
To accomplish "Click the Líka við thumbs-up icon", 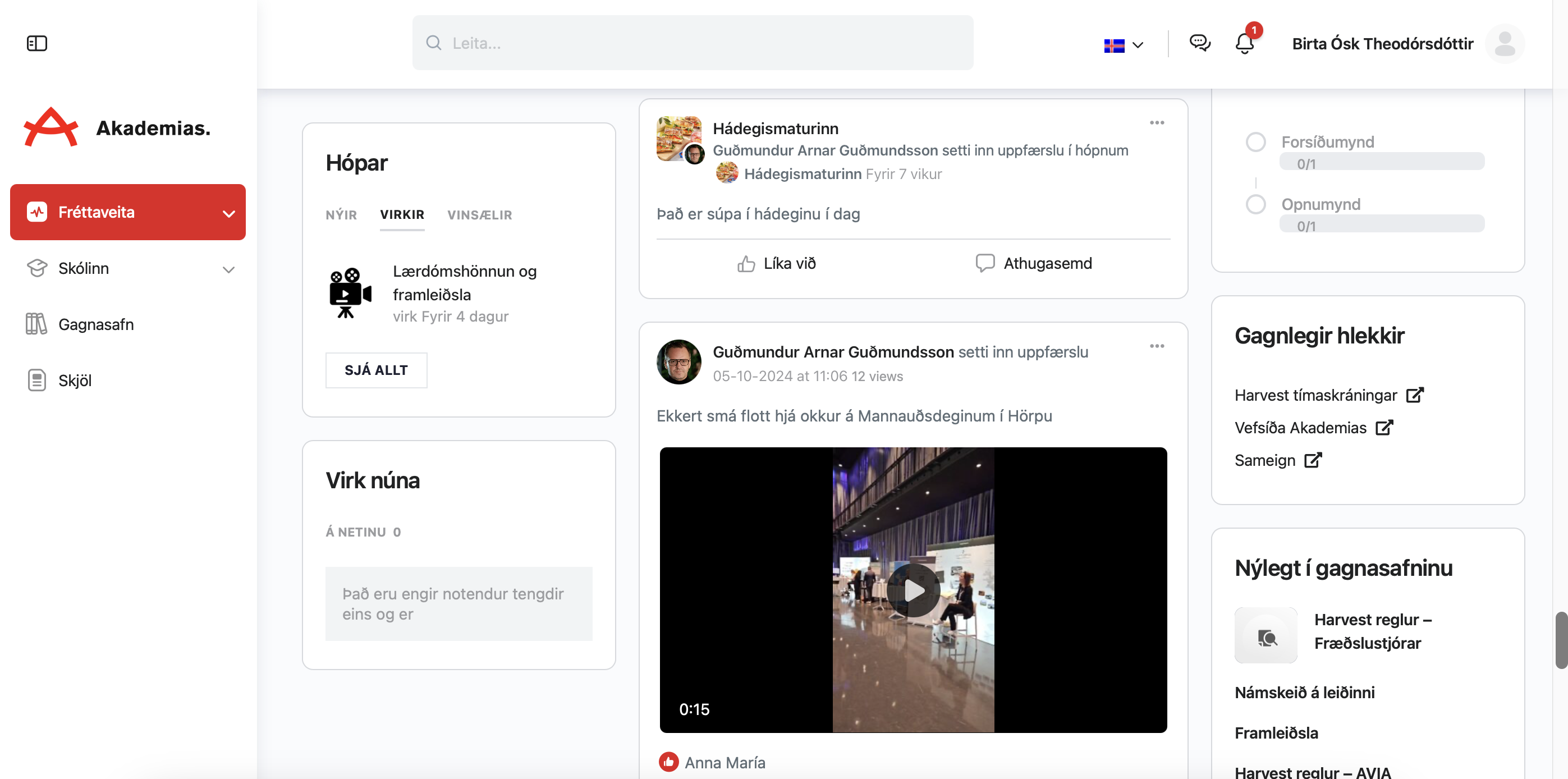I will 746,264.
